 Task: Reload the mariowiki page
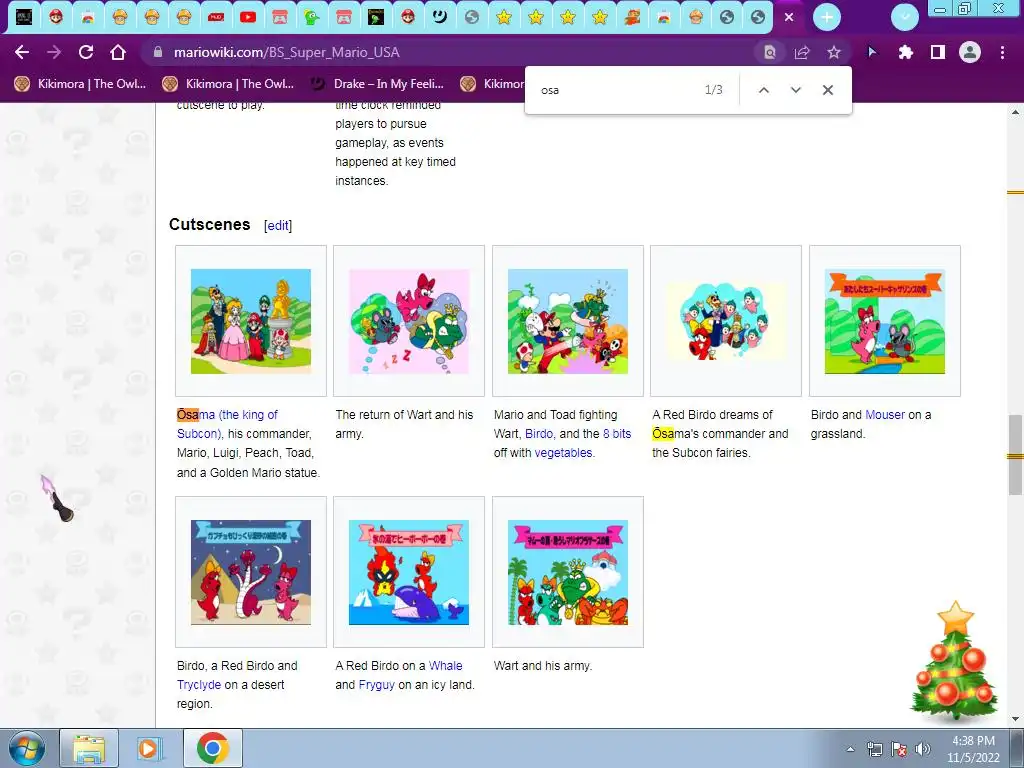[86, 52]
